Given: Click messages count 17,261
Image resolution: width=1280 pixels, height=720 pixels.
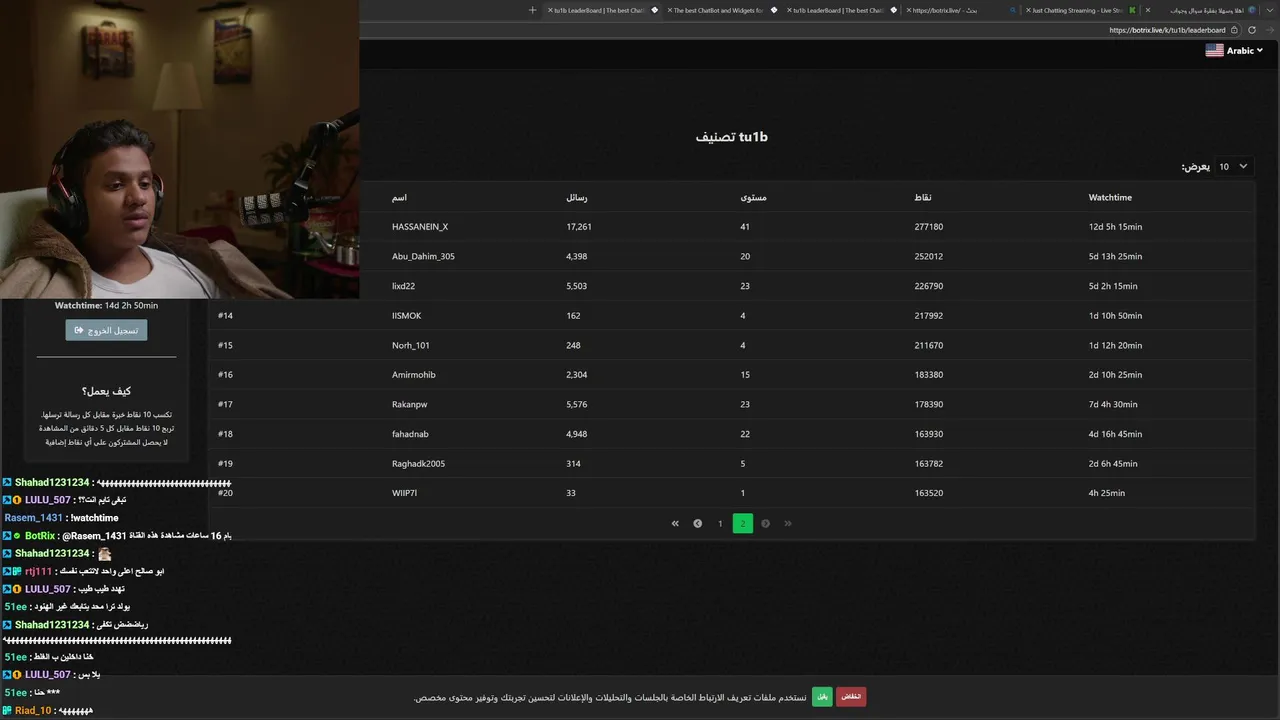Looking at the screenshot, I should (579, 227).
